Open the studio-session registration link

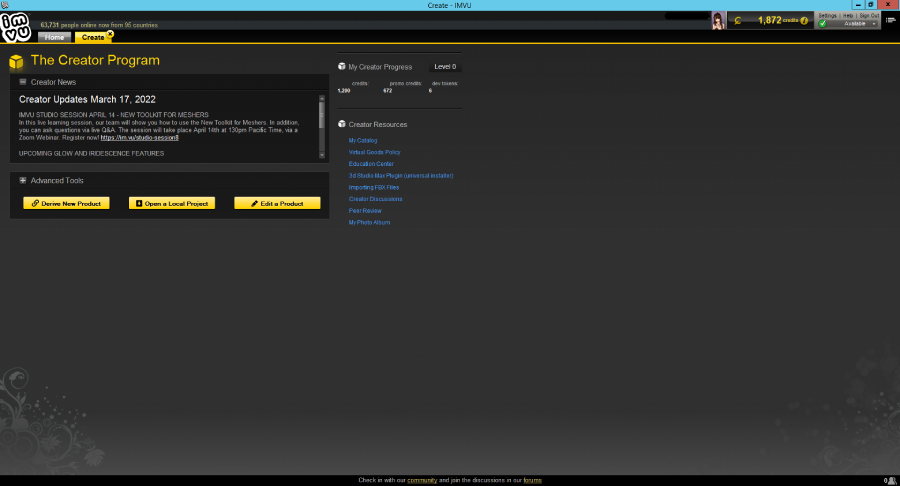pos(139,138)
